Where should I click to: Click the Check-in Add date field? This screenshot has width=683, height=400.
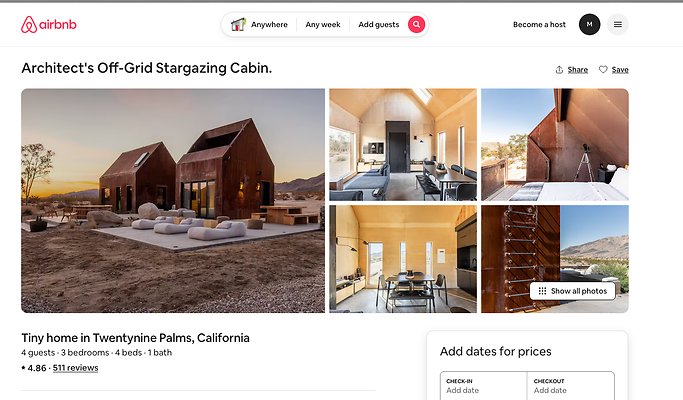[484, 386]
